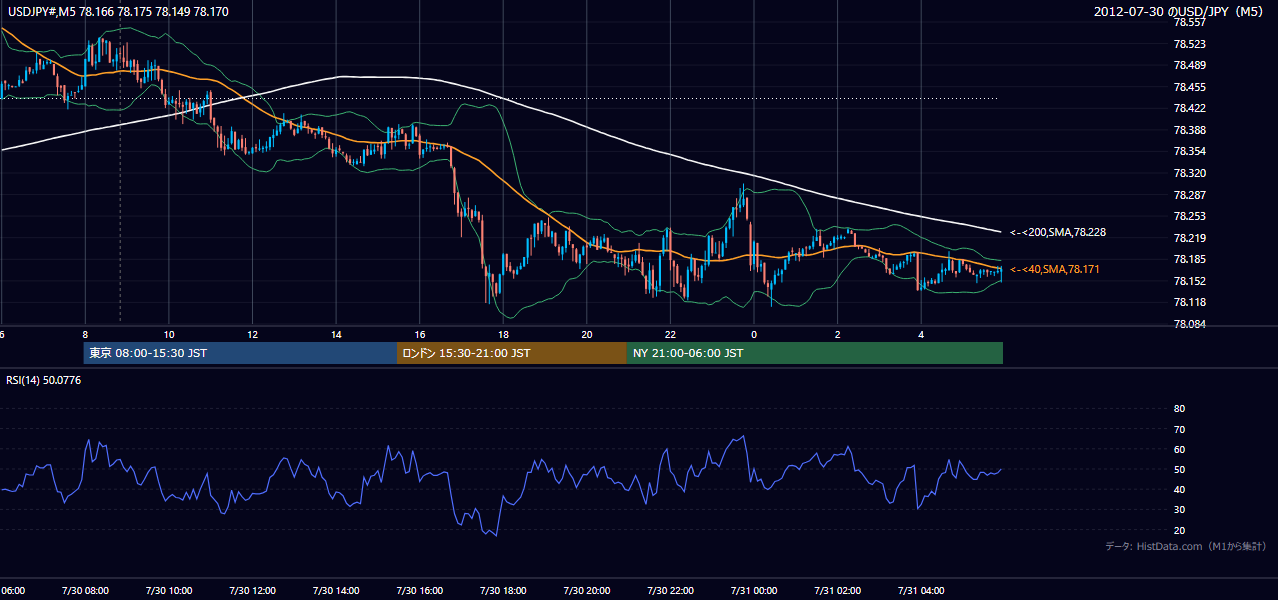1278x600 pixels.
Task: Click the 78.388 price axis label
Action: click(x=1190, y=130)
